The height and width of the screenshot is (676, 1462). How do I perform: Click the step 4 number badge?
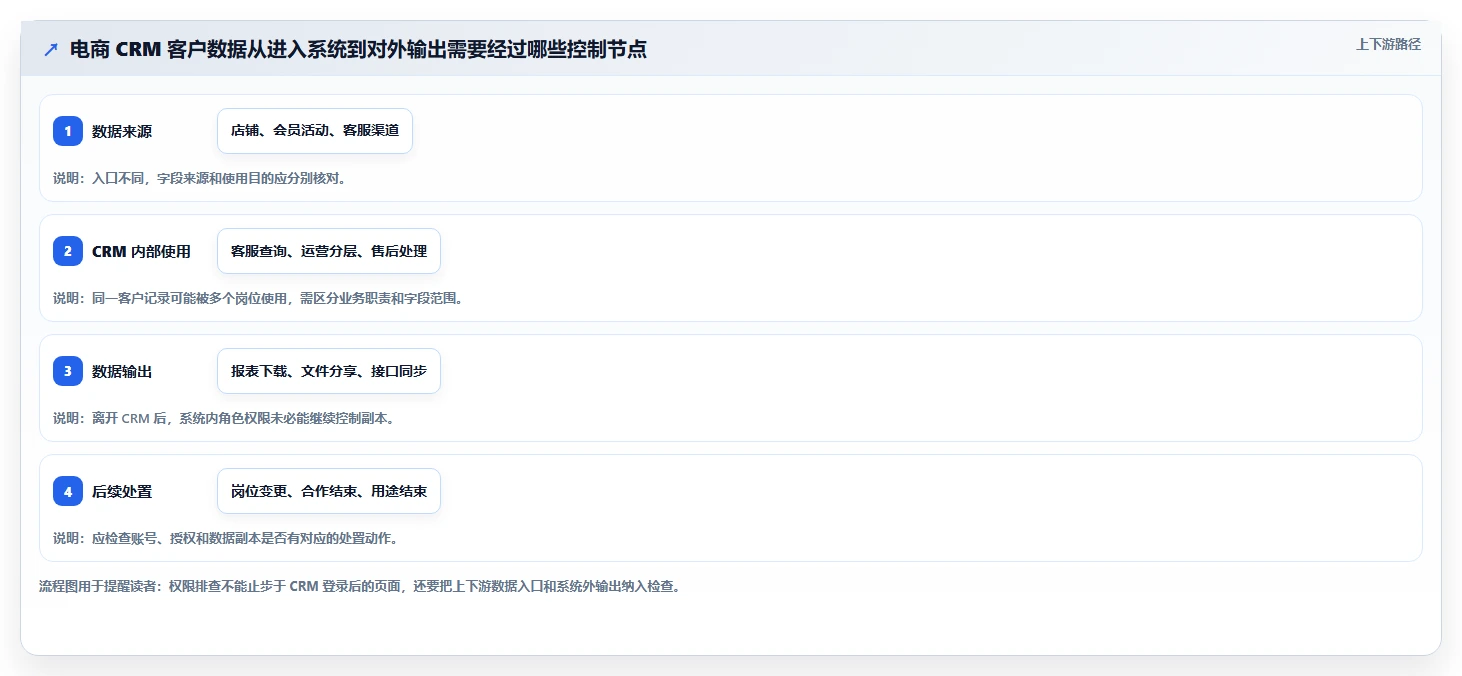coord(68,491)
